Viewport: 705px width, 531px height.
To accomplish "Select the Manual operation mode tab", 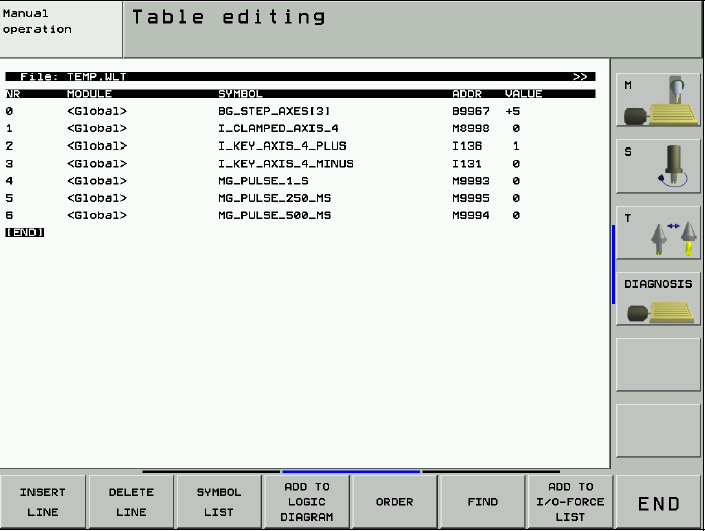I will point(60,29).
